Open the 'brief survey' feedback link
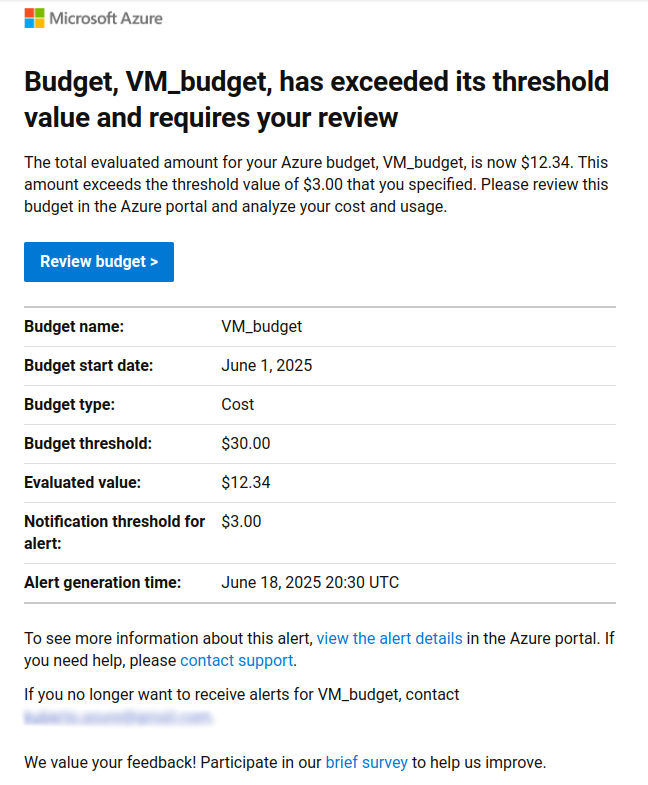The height and width of the screenshot is (785, 648). pyautogui.click(x=367, y=762)
